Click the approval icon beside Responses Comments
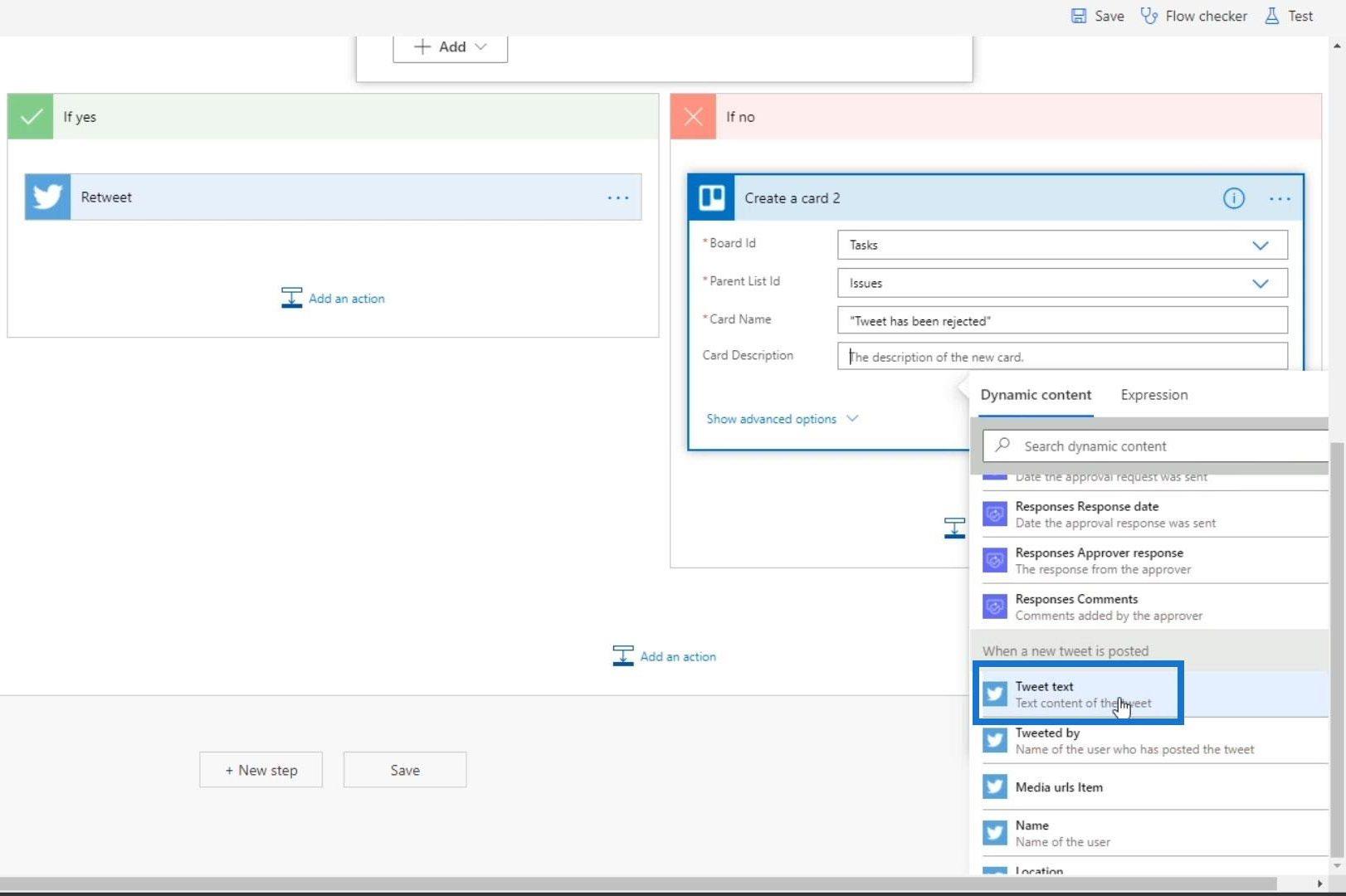 pos(995,607)
